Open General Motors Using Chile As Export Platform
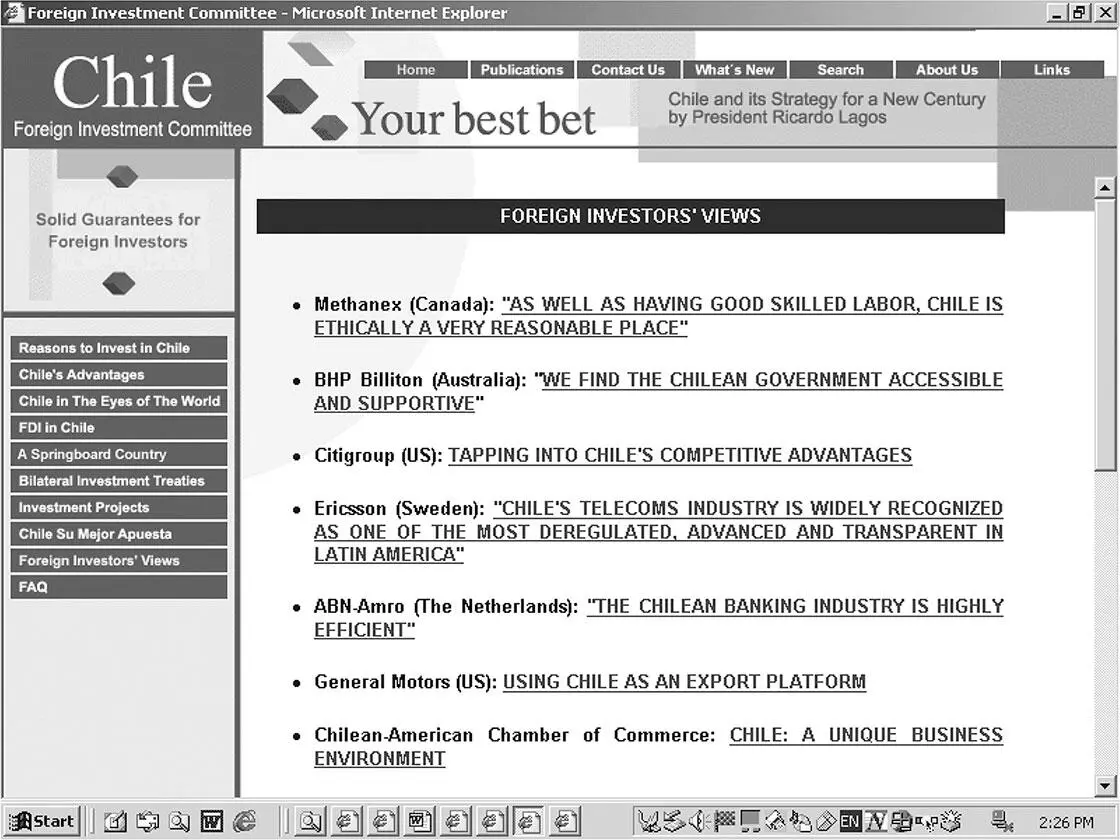 pyautogui.click(x=684, y=682)
